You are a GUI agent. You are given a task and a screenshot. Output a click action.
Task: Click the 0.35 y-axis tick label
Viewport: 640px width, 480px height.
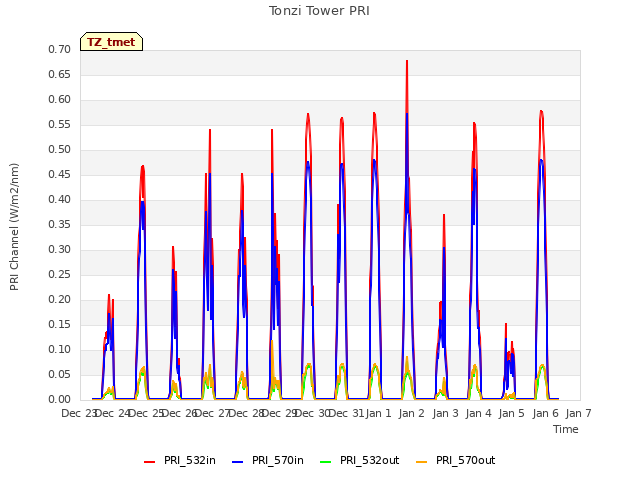pos(60,224)
